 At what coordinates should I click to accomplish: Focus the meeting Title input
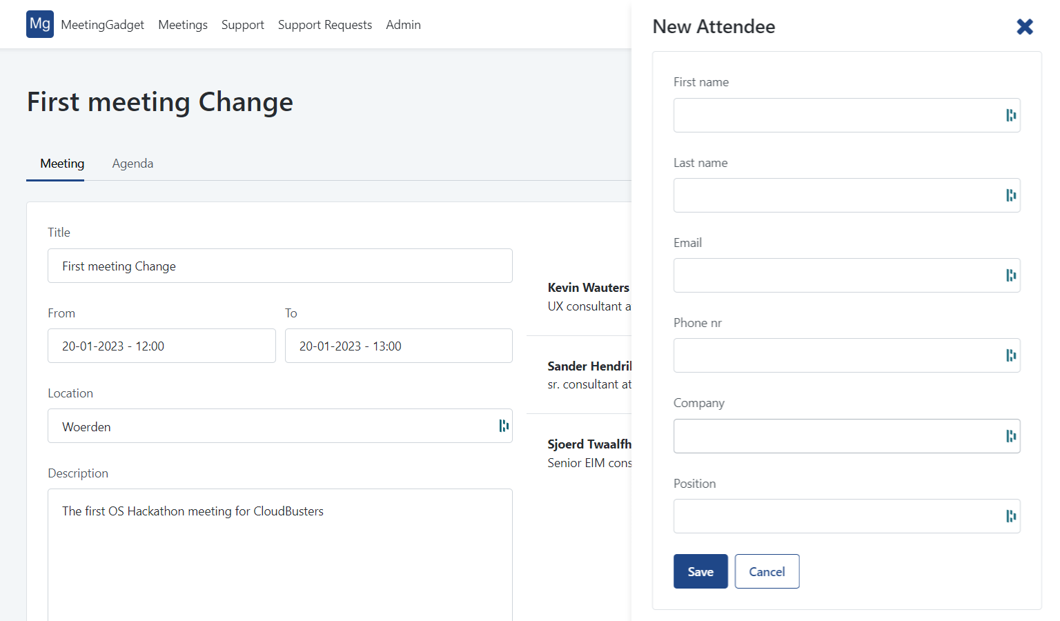[x=279, y=266]
